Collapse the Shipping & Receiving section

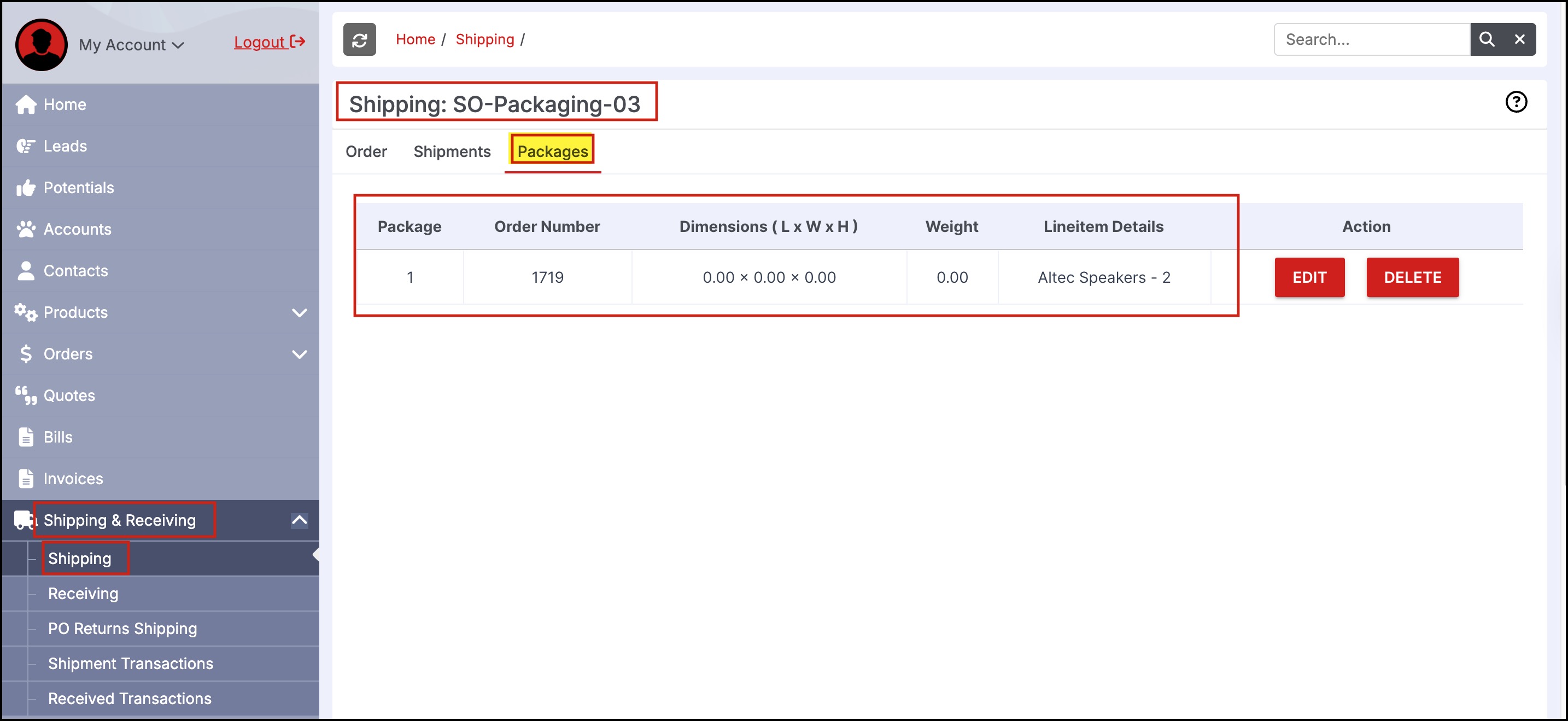299,520
